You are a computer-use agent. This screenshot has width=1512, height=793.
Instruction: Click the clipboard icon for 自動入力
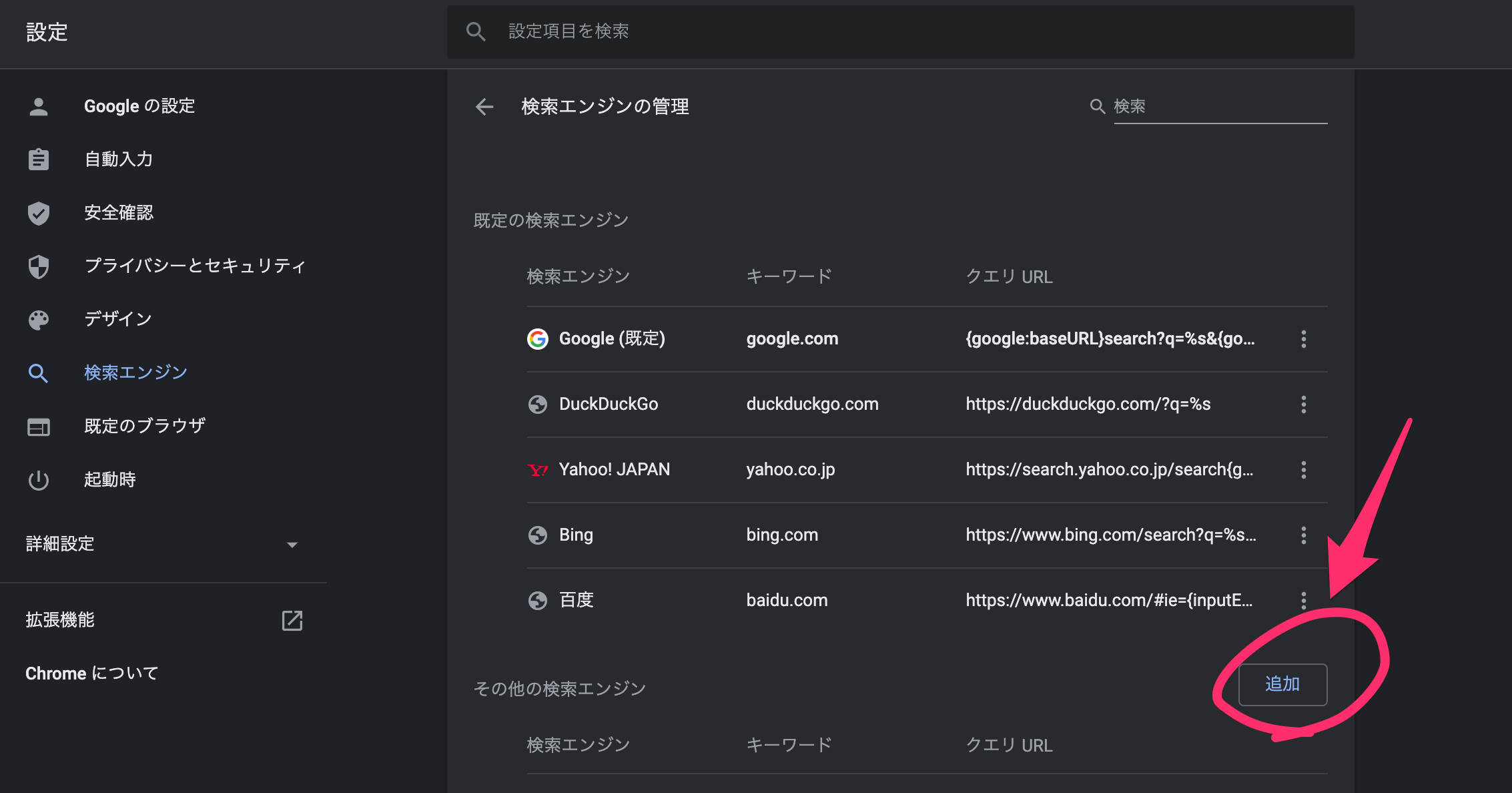point(39,160)
